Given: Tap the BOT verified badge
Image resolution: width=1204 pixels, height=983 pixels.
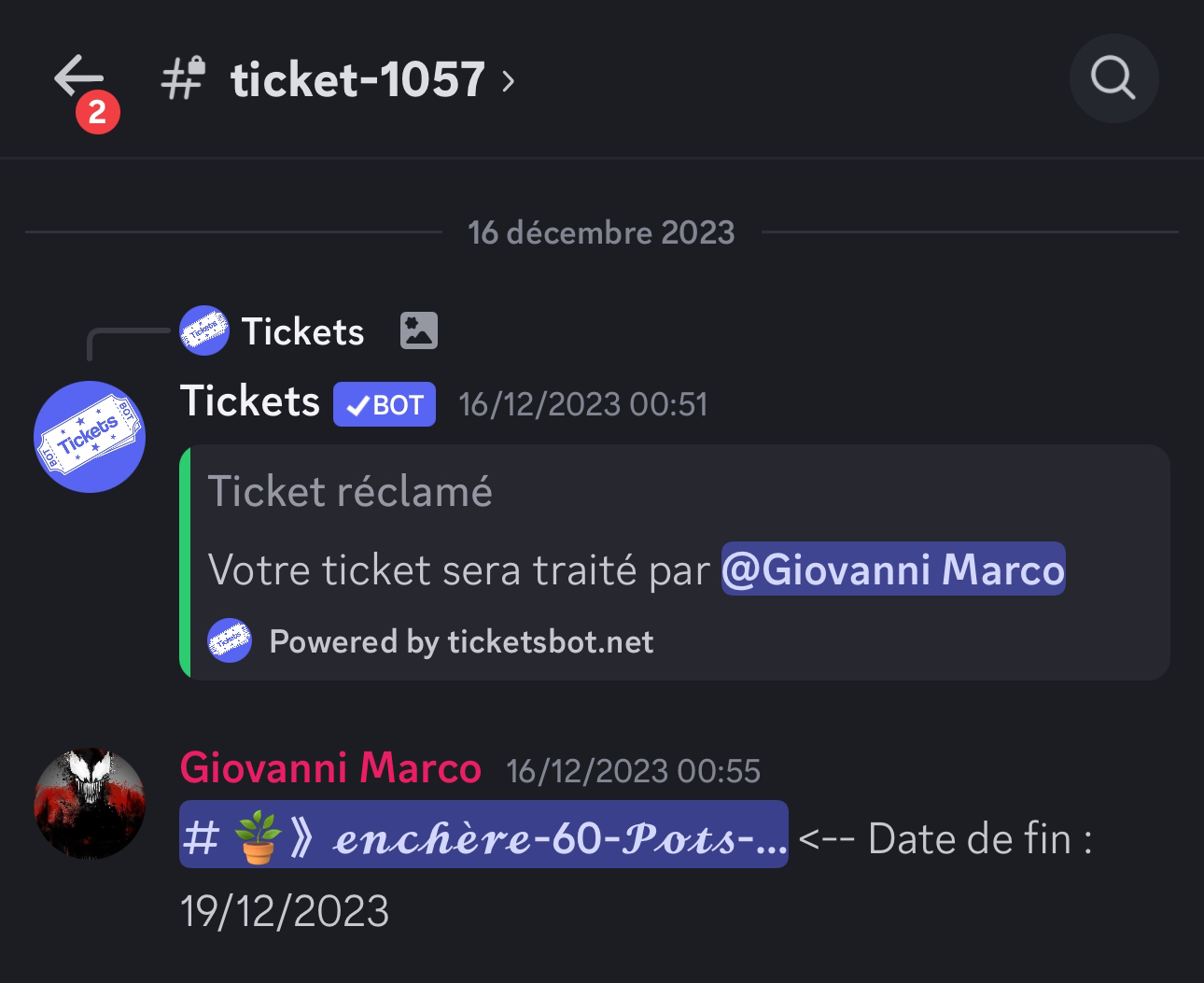Looking at the screenshot, I should 385,404.
